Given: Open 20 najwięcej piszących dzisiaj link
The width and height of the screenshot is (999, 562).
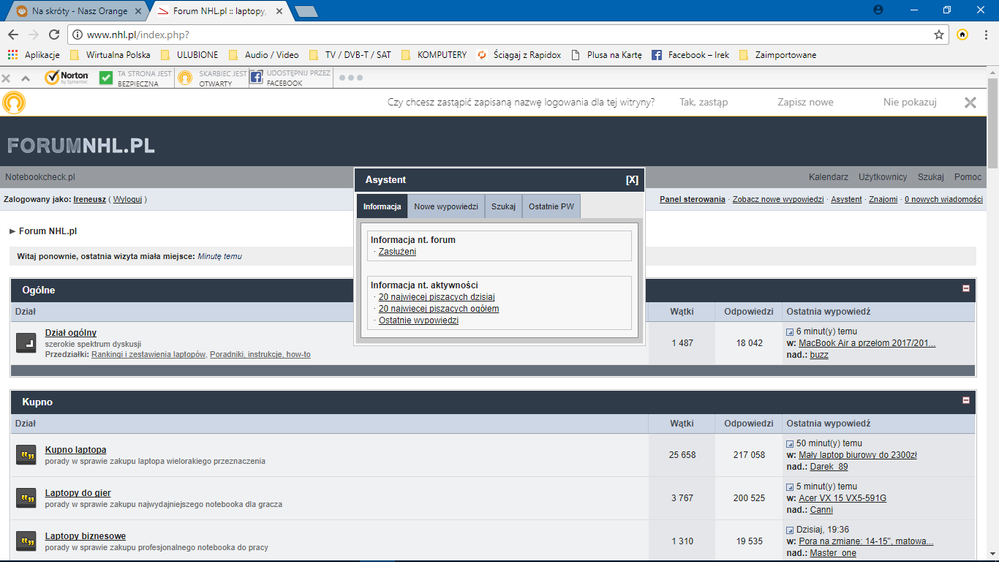Looking at the screenshot, I should coord(436,297).
